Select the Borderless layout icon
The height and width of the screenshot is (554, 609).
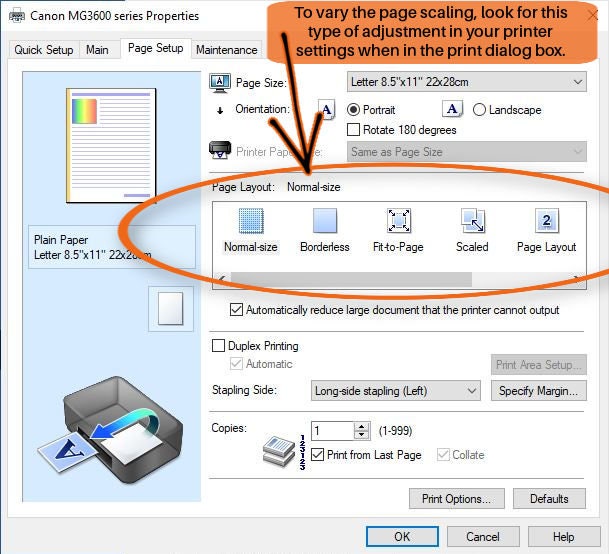[325, 221]
